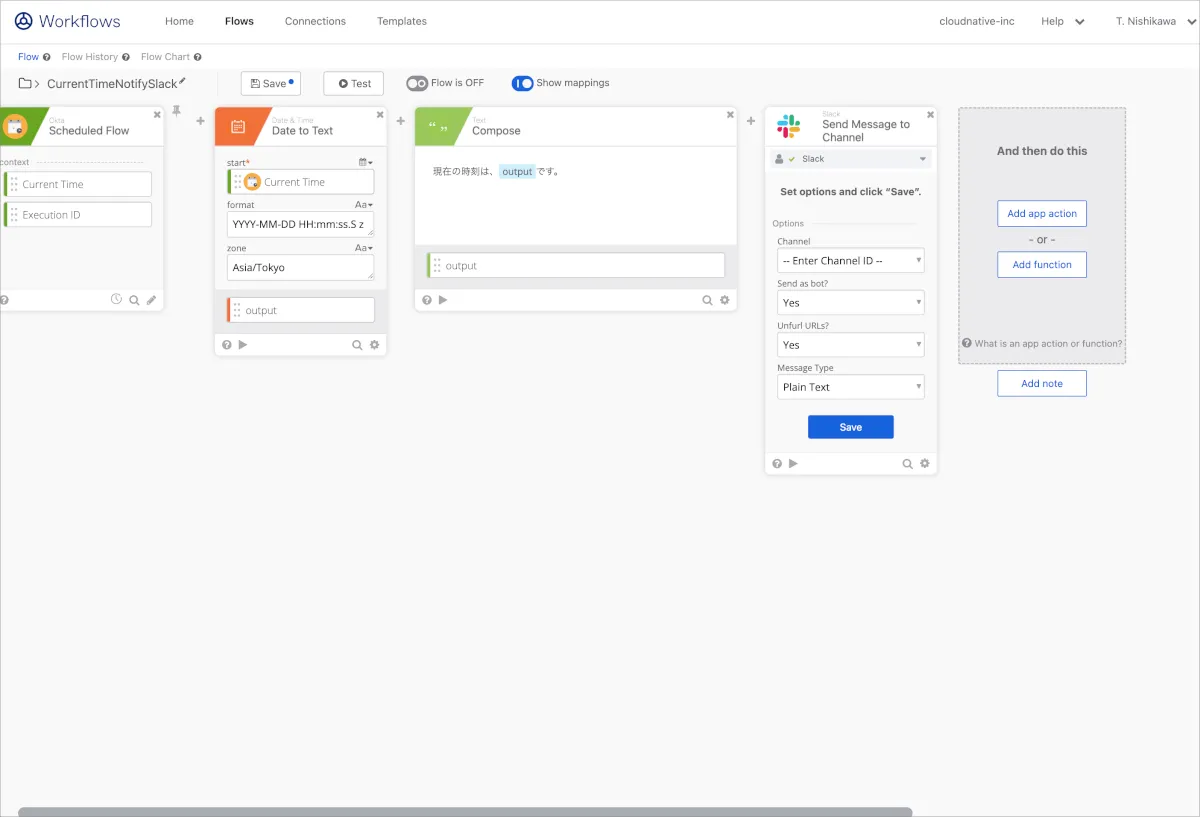
Task: Click the play icon in the Slack card footer
Action: pos(793,464)
